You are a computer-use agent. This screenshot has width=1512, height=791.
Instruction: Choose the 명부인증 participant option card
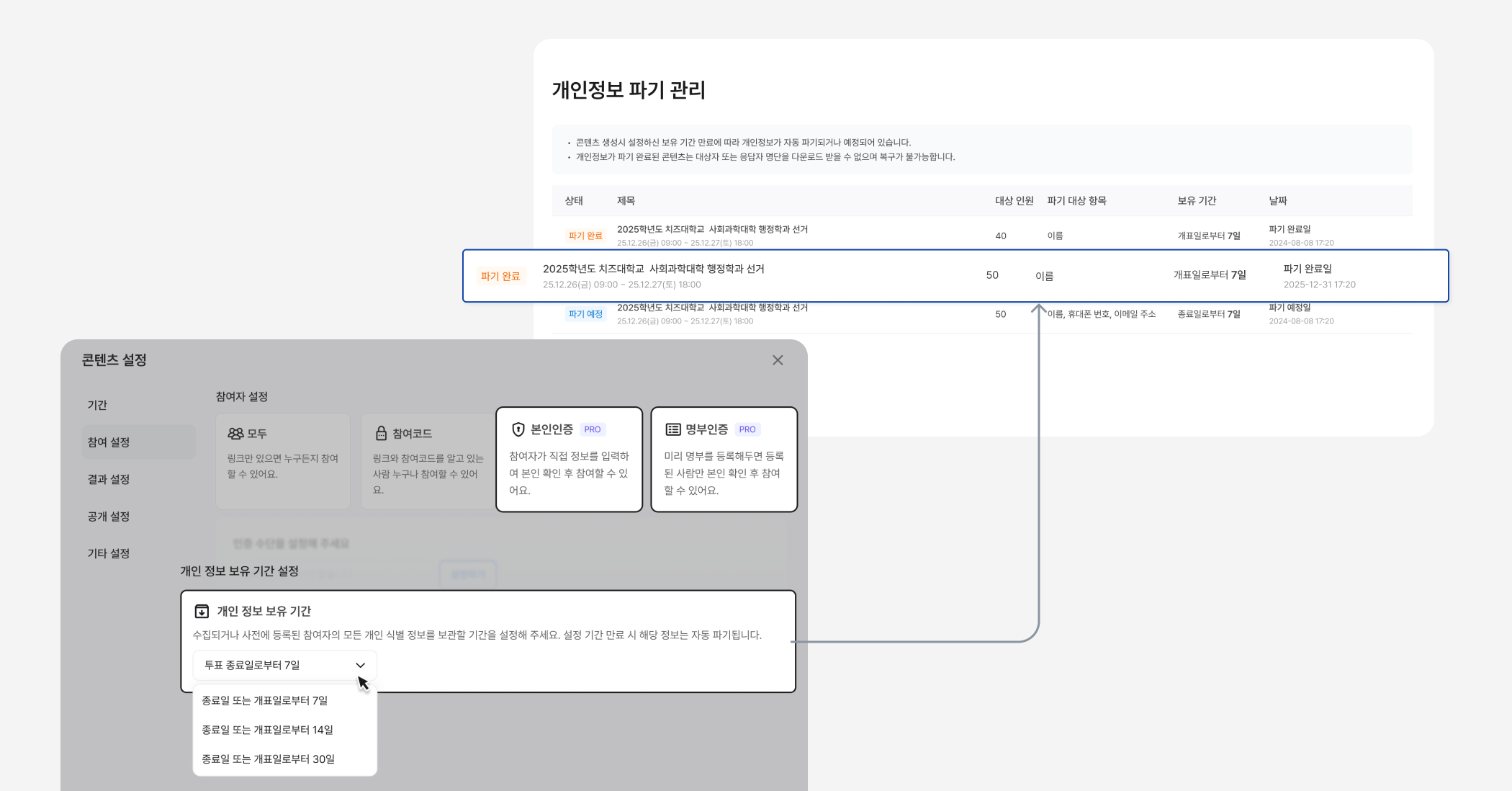tap(724, 461)
